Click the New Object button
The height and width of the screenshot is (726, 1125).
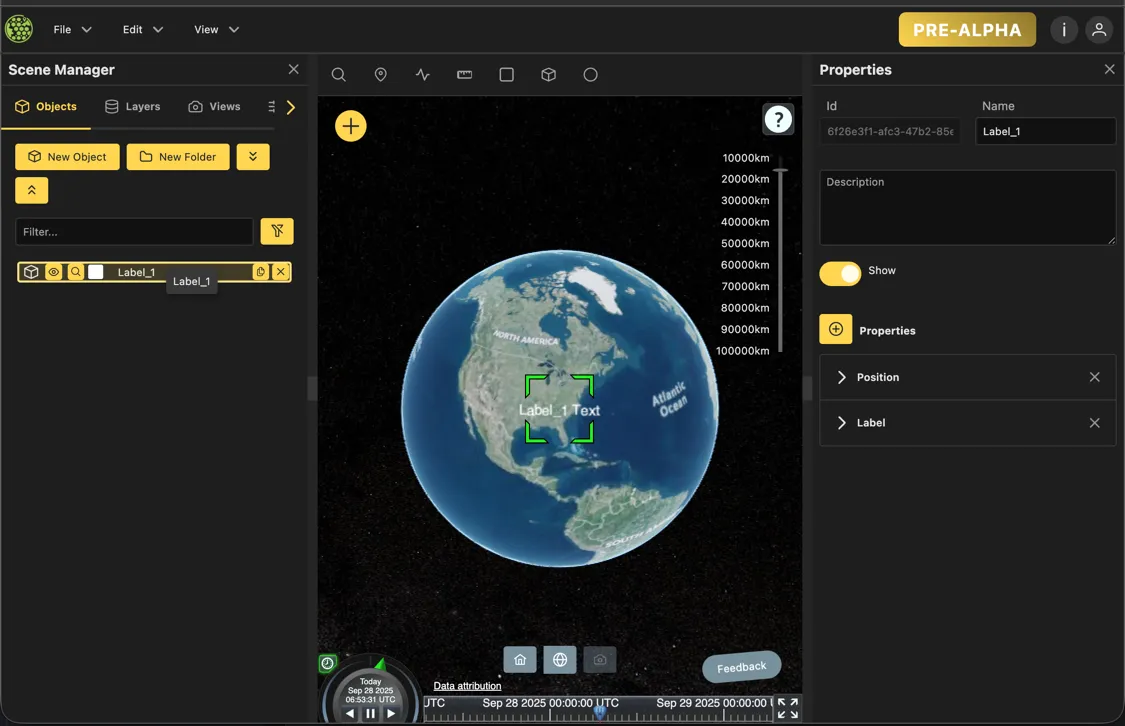[67, 157]
